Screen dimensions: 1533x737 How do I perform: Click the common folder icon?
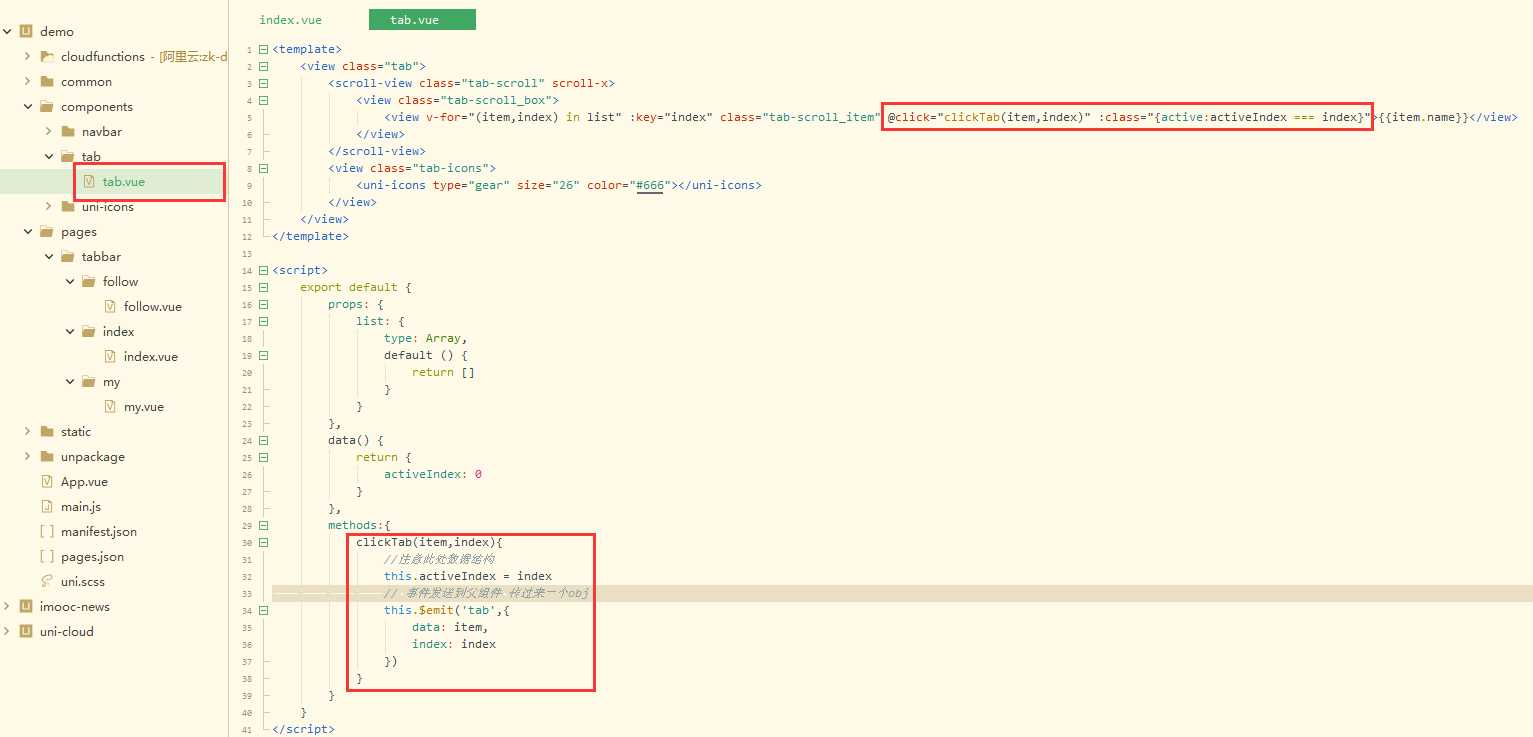[46, 82]
